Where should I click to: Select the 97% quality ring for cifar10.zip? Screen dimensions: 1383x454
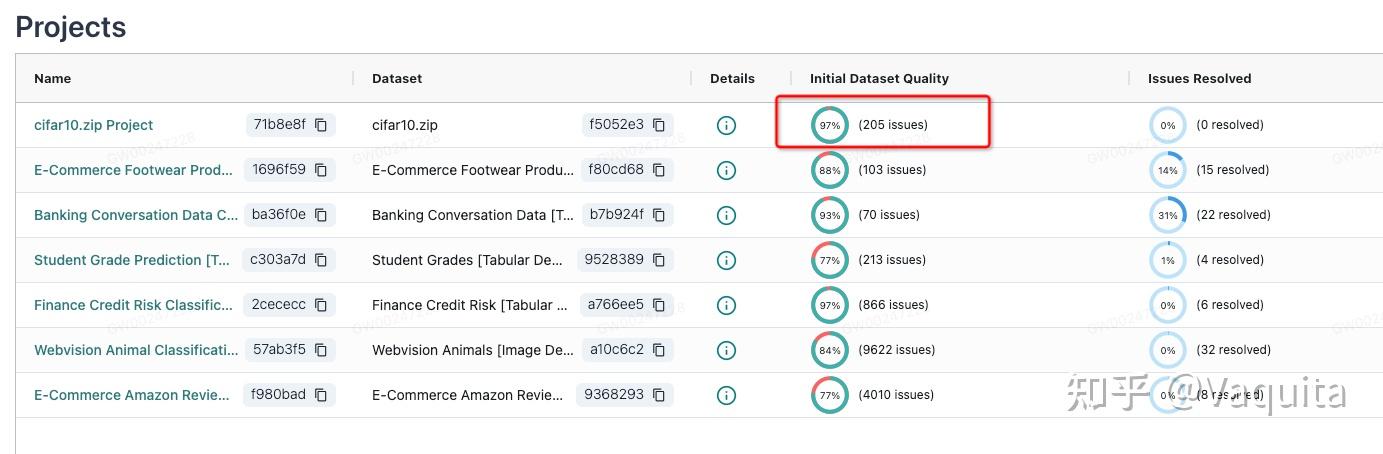click(x=830, y=125)
